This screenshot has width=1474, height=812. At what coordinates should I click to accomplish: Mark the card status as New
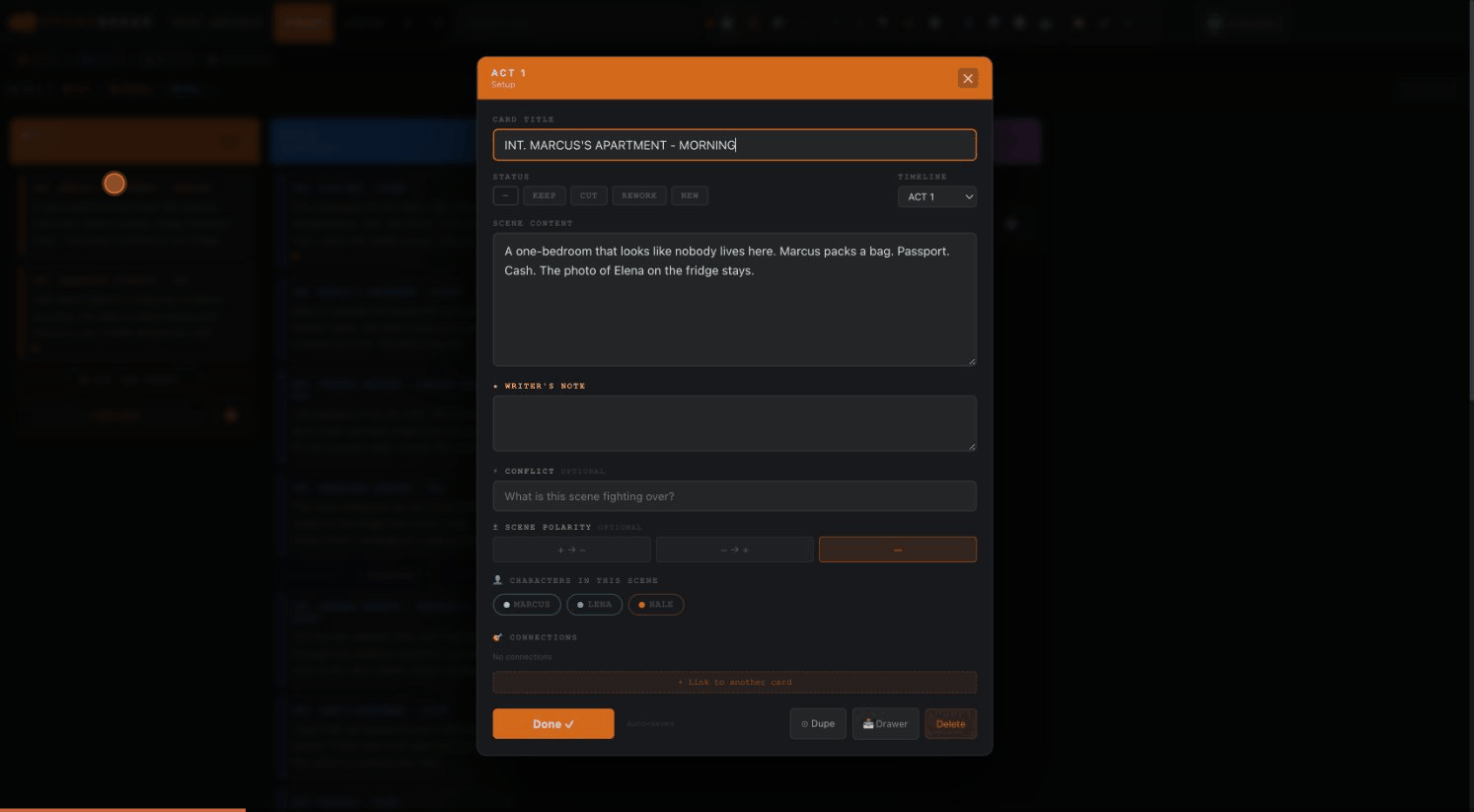689,195
